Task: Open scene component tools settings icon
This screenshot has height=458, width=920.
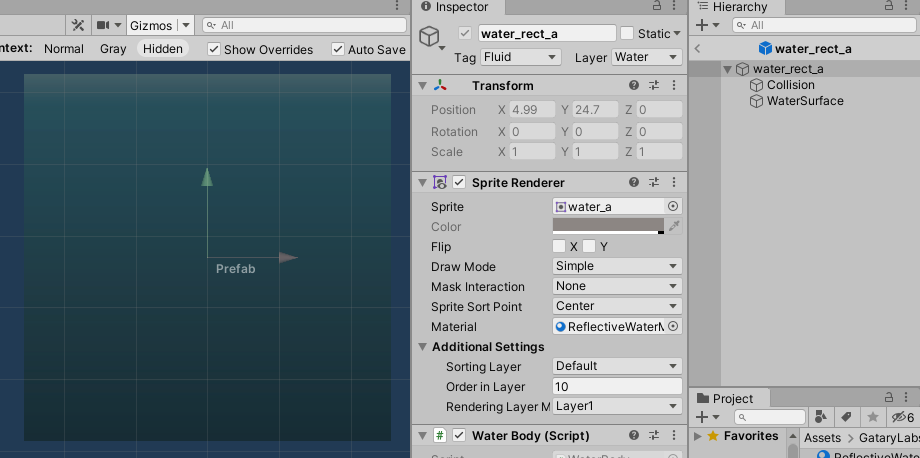Action: 78,25
